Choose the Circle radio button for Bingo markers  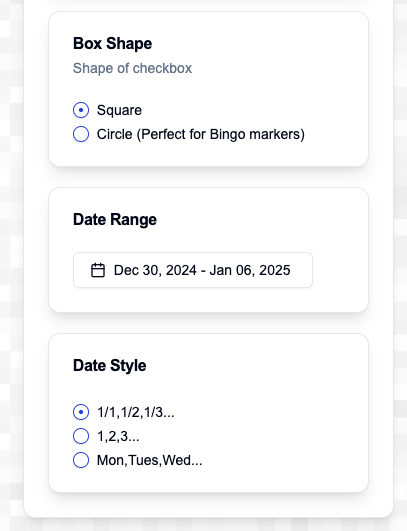(81, 134)
